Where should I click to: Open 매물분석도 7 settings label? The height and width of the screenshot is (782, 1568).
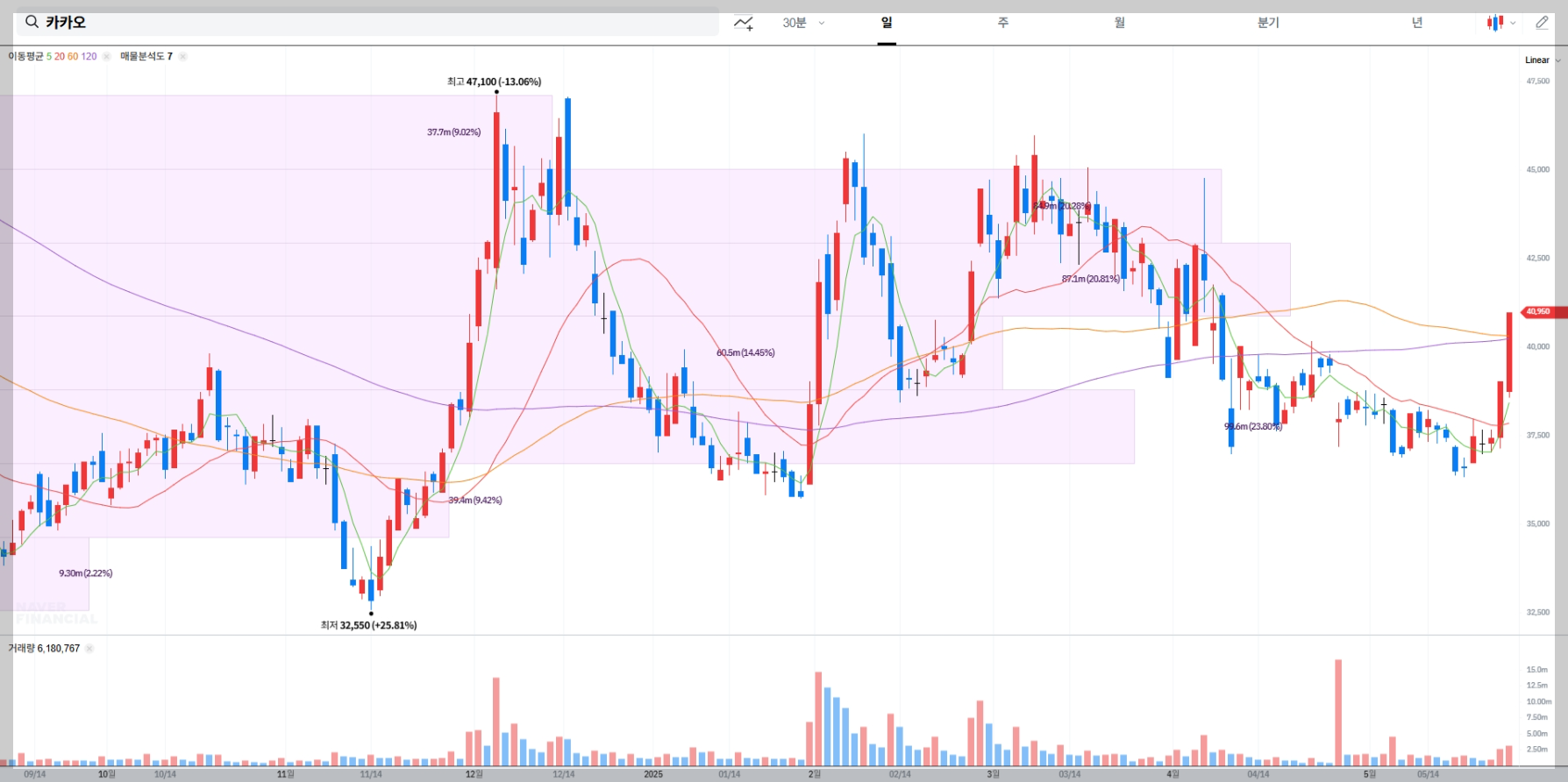(146, 56)
